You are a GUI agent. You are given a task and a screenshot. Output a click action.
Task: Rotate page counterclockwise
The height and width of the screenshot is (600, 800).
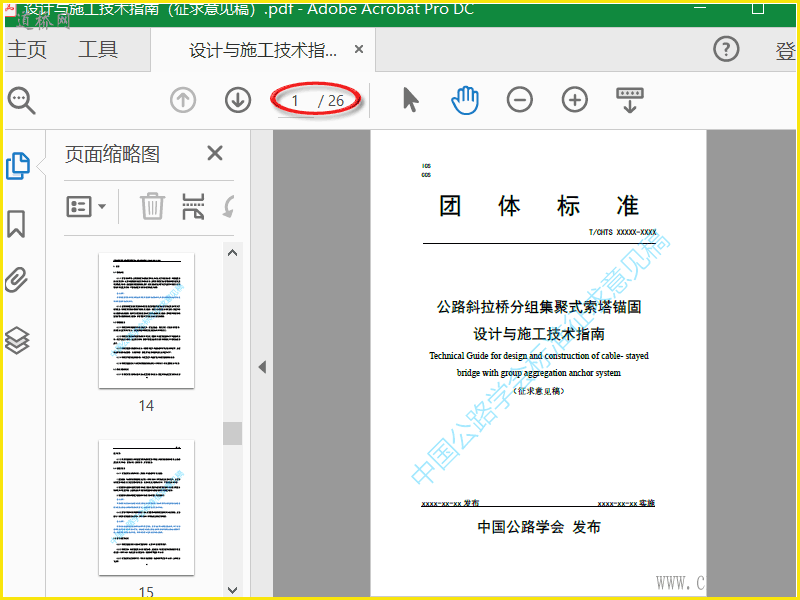click(x=229, y=206)
